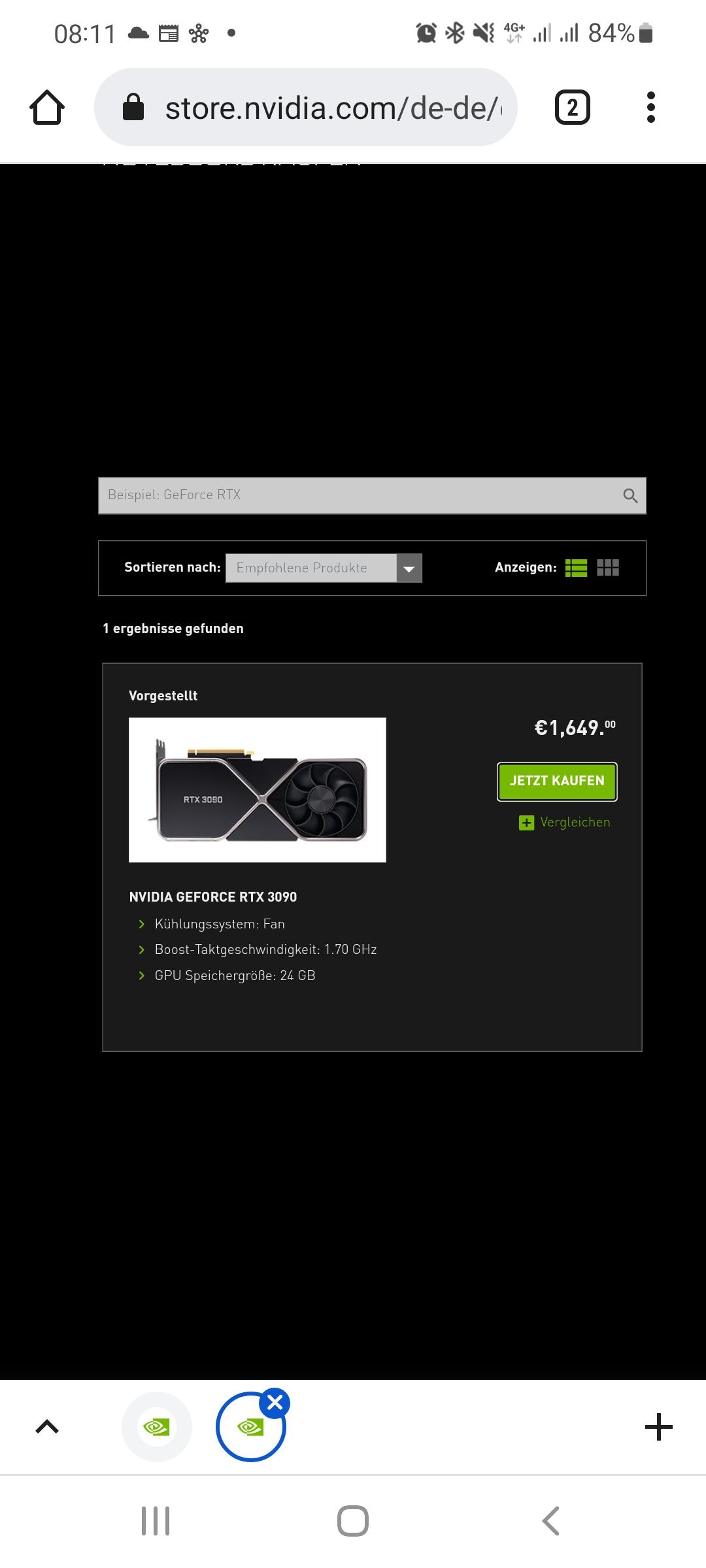Add a new browser tab

click(x=658, y=1427)
